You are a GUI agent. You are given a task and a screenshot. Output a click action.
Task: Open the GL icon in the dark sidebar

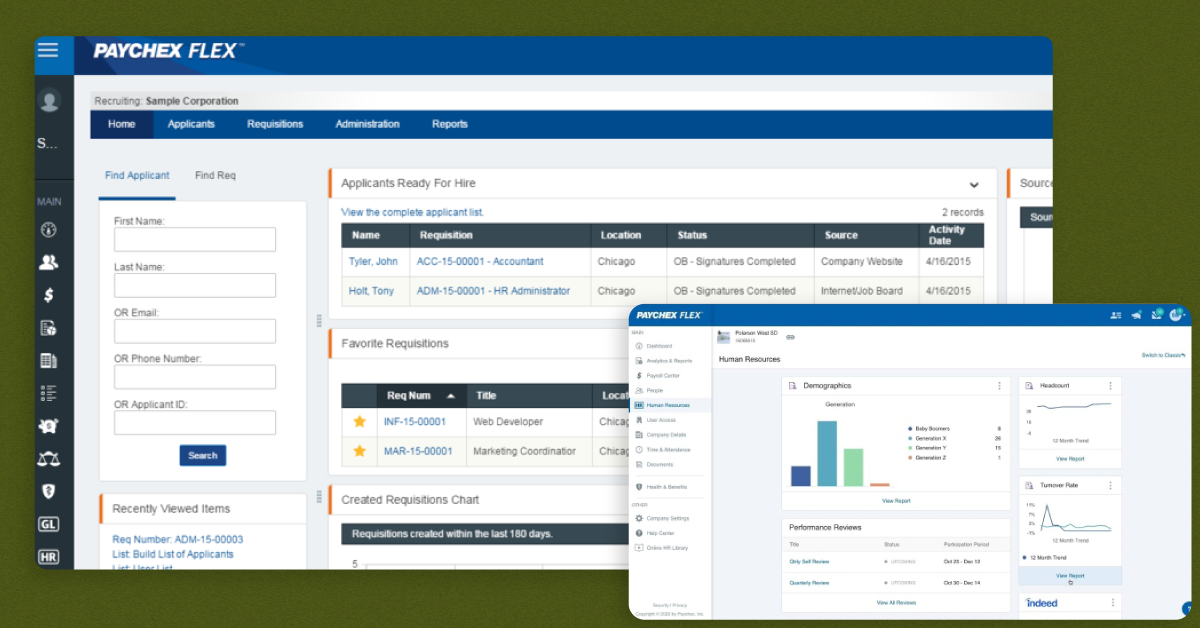pyautogui.click(x=48, y=524)
